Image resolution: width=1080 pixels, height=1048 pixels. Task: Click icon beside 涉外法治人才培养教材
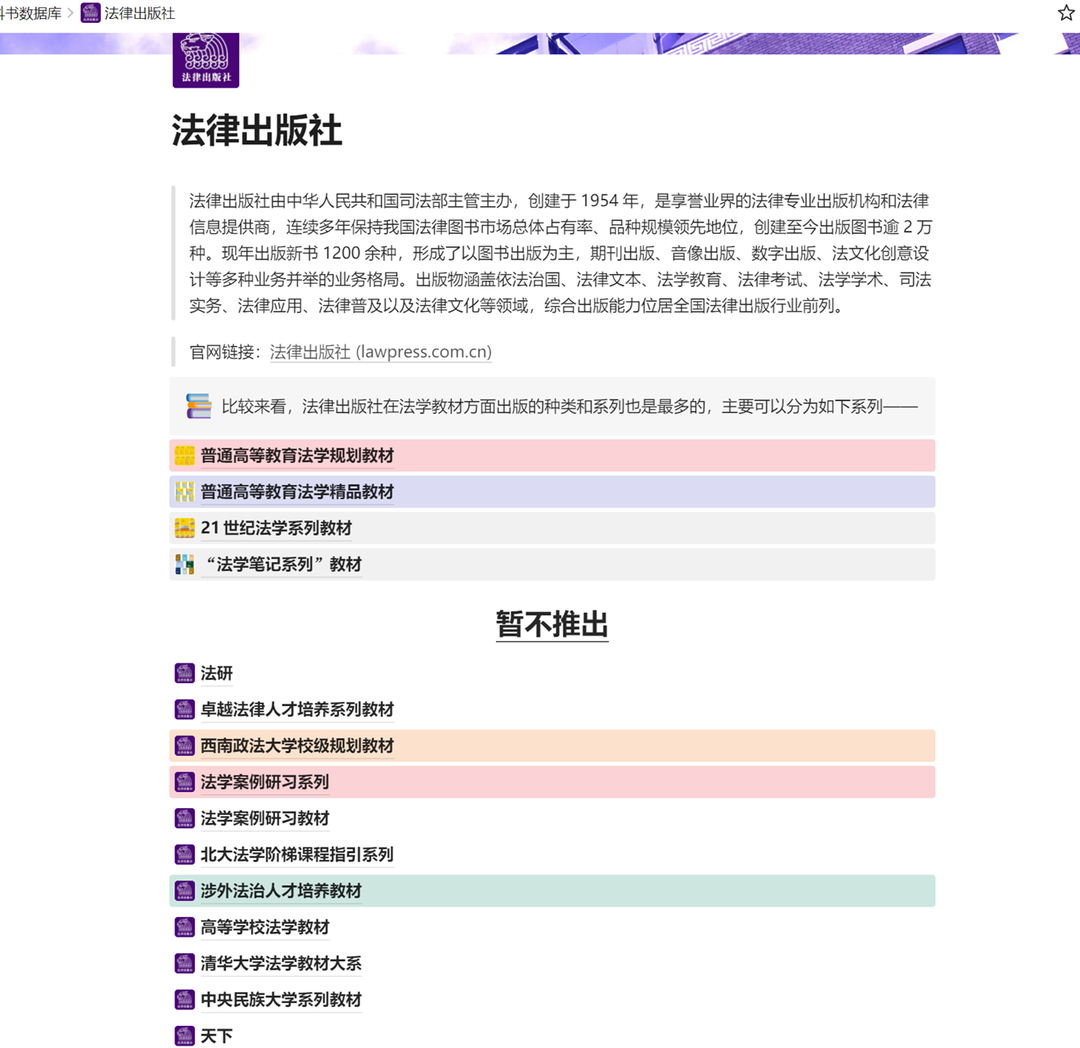click(185, 891)
